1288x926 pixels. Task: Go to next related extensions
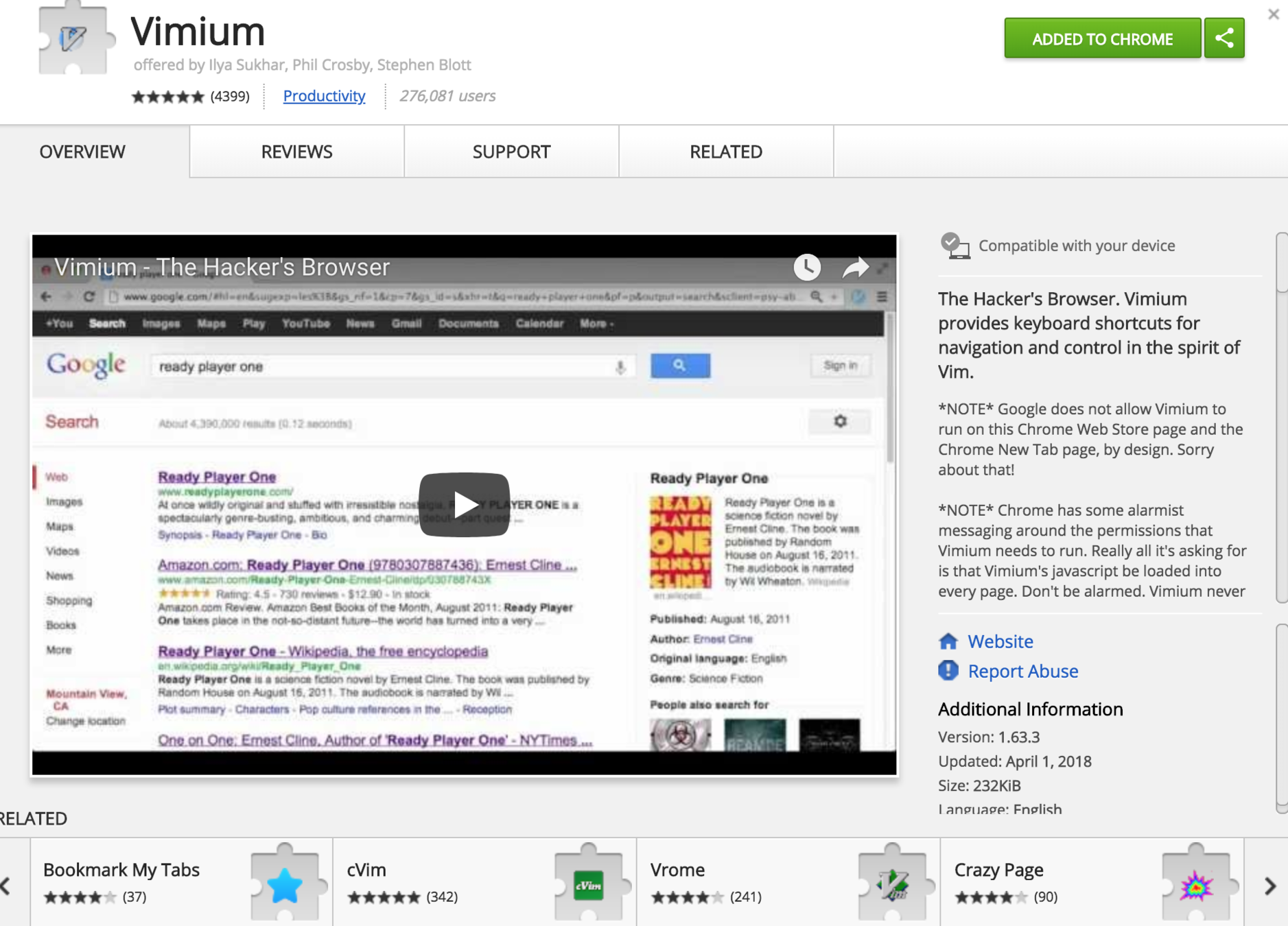coord(1269,886)
